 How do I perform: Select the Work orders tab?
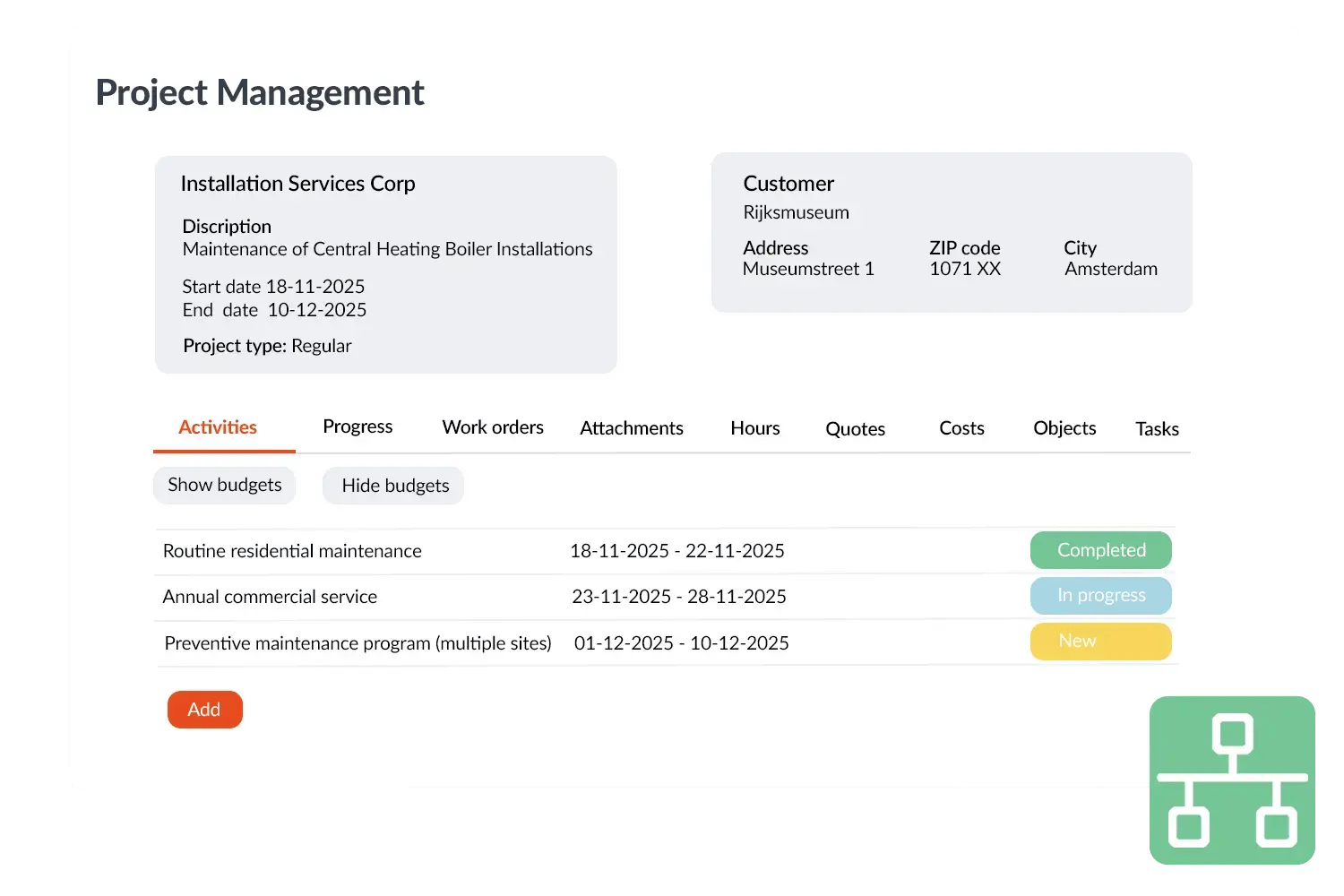(x=493, y=427)
